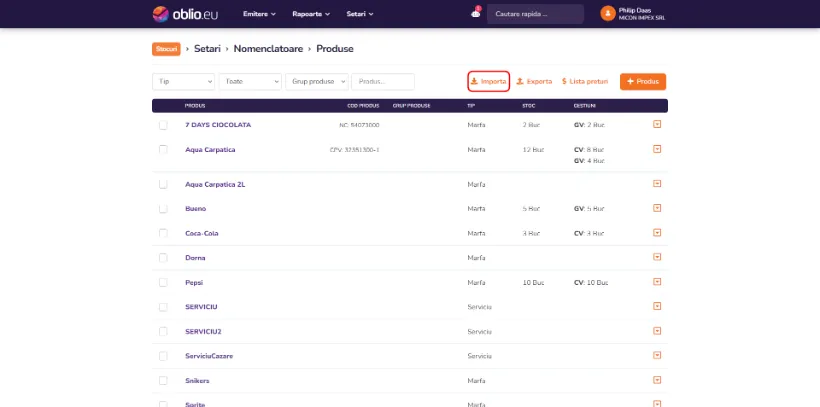
Task: Check the Dorna row checkbox
Action: click(x=163, y=258)
